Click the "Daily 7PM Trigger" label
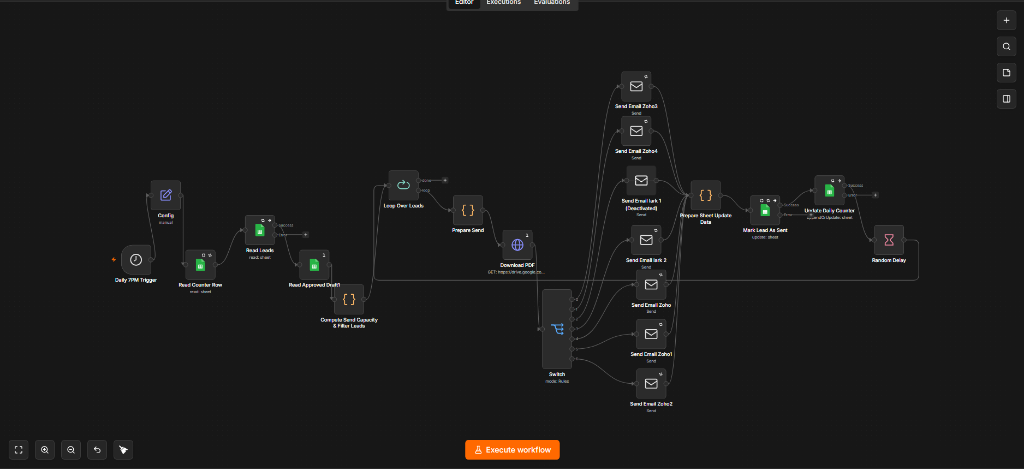 (135, 280)
